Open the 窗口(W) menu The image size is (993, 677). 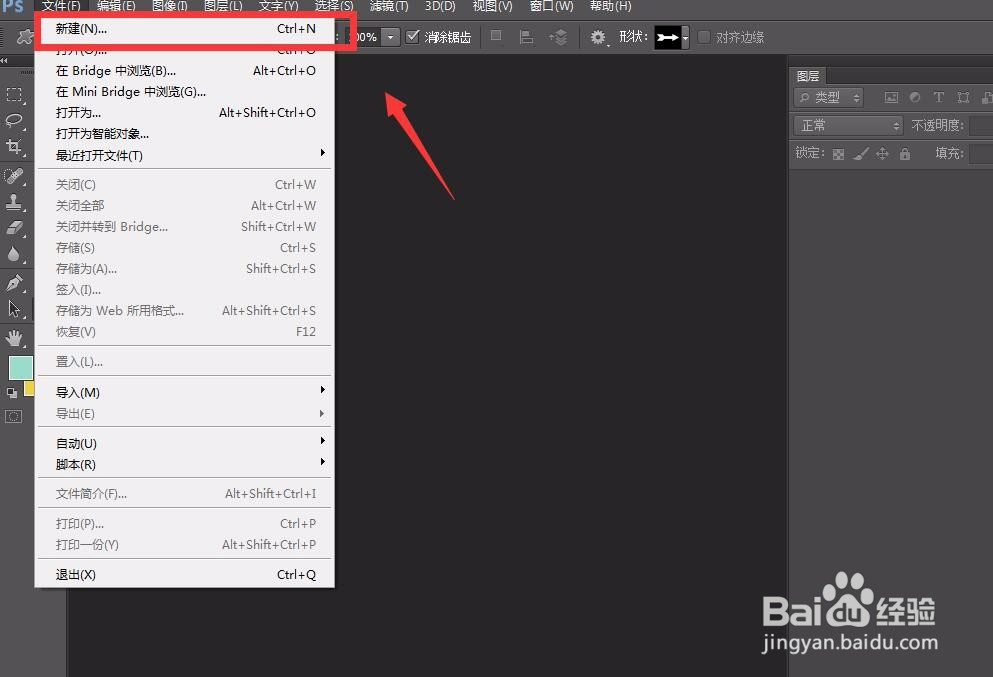click(x=551, y=6)
